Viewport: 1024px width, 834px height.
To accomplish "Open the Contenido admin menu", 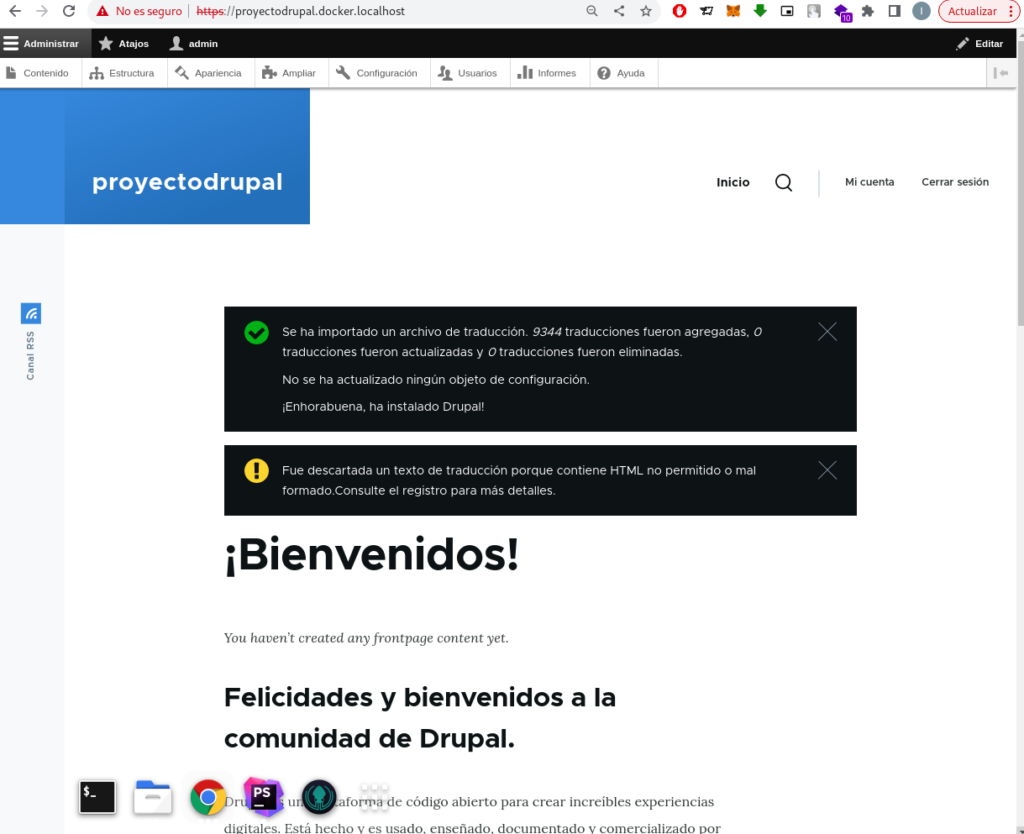I will click(37, 73).
